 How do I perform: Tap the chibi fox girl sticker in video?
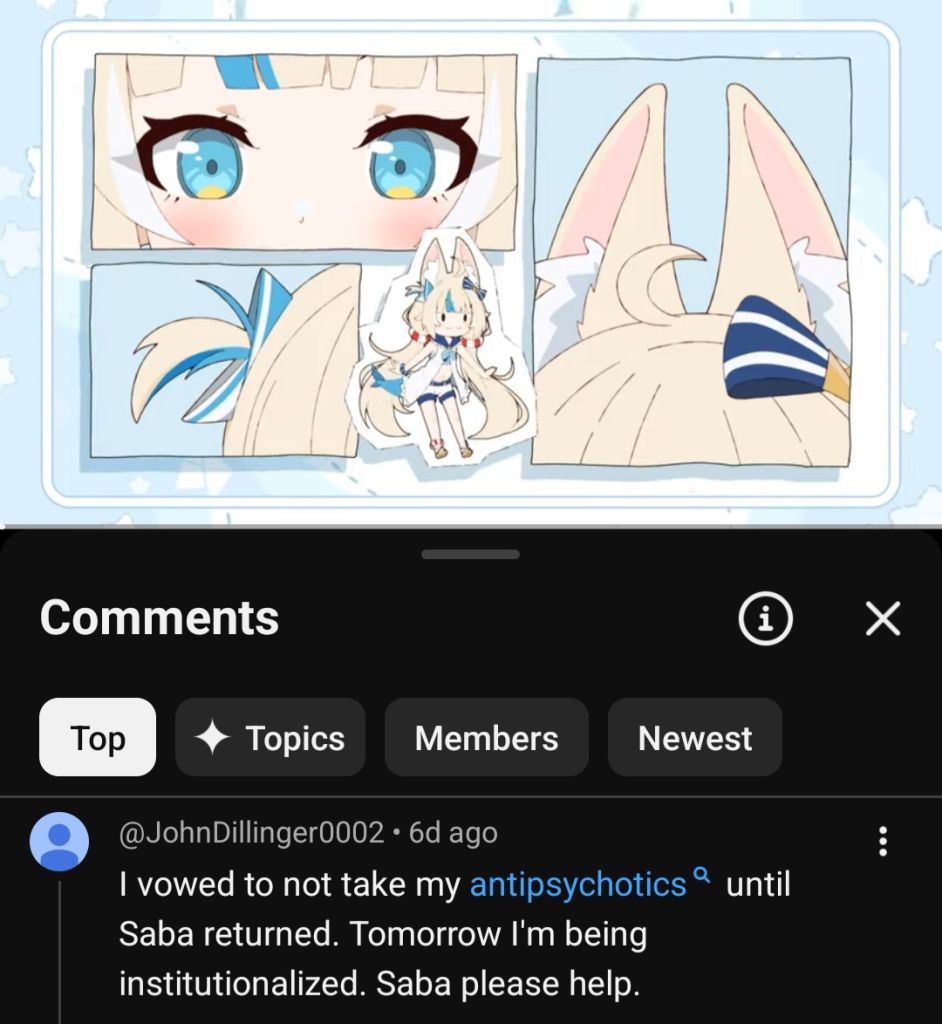coord(443,346)
